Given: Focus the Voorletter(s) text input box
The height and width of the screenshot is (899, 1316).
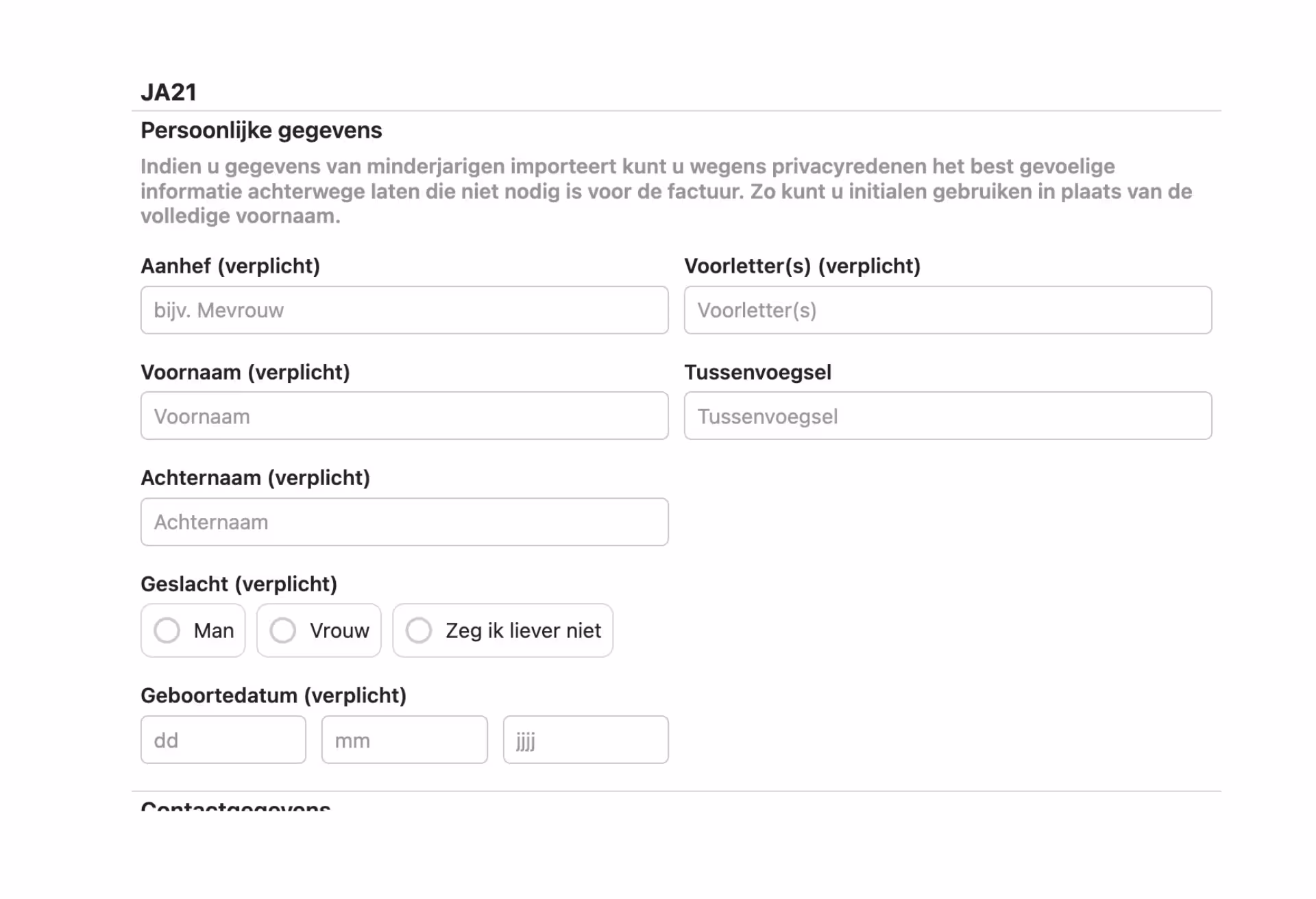Looking at the screenshot, I should pos(947,310).
